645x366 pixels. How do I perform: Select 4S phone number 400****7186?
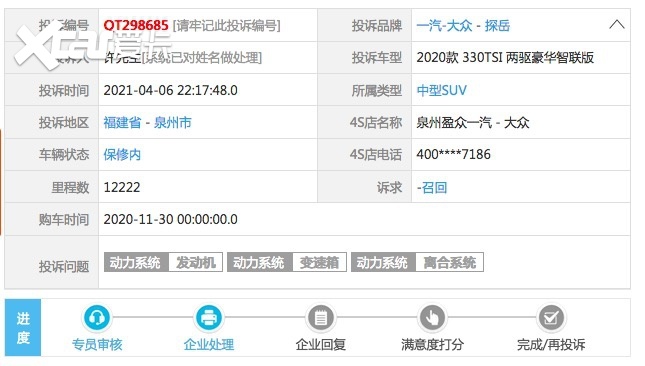453,155
